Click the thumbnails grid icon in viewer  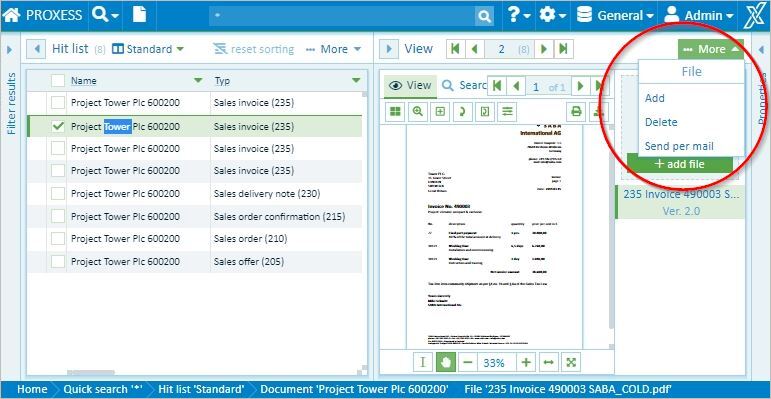click(394, 112)
